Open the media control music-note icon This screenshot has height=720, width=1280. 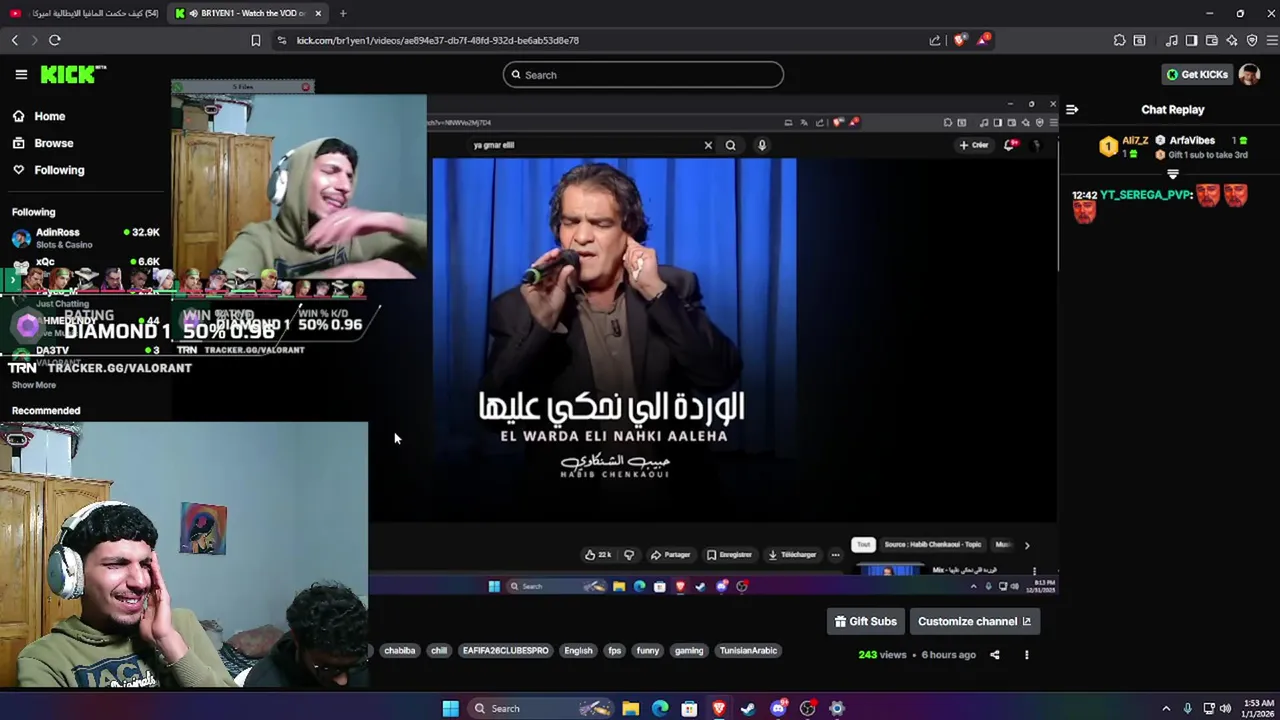[x=1171, y=40]
